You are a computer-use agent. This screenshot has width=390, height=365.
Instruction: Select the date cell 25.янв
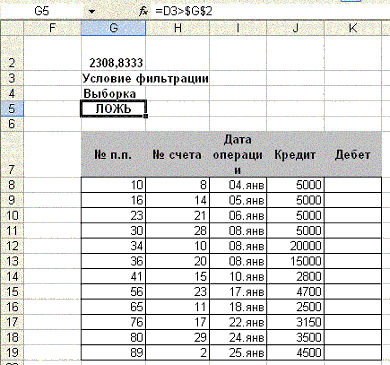238,353
